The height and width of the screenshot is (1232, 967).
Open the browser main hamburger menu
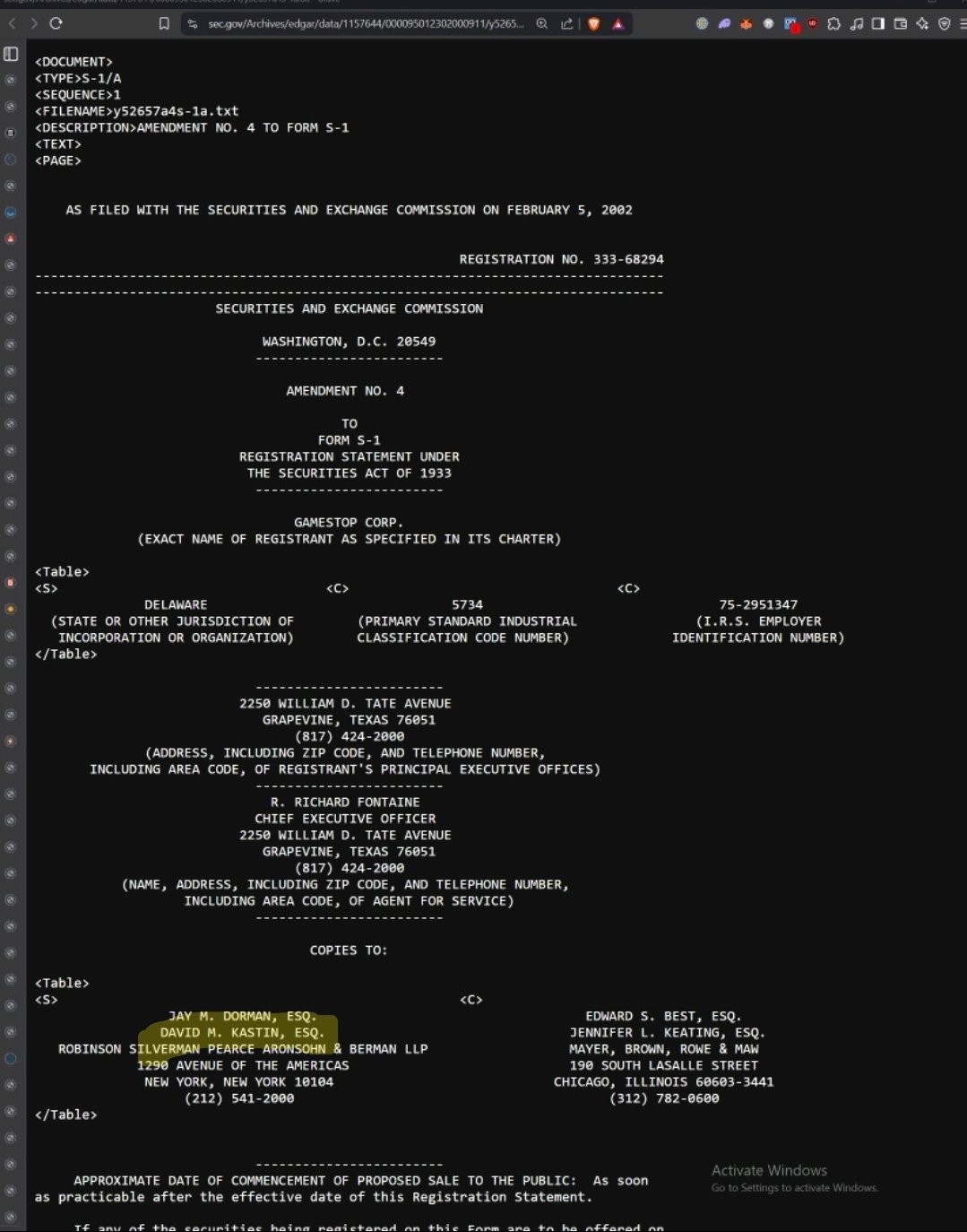(963, 24)
